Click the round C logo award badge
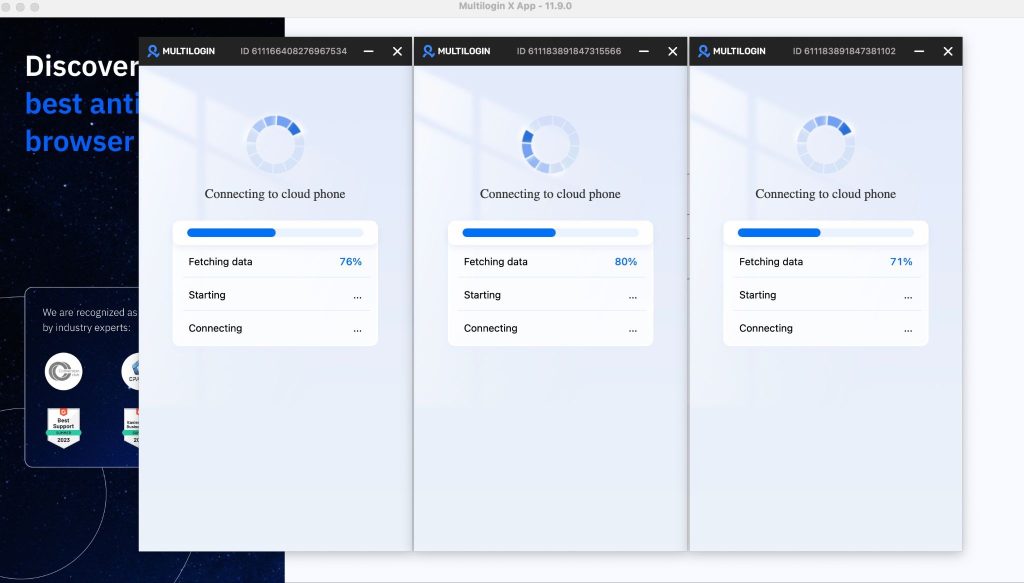The width and height of the screenshot is (1024, 583). [x=63, y=371]
